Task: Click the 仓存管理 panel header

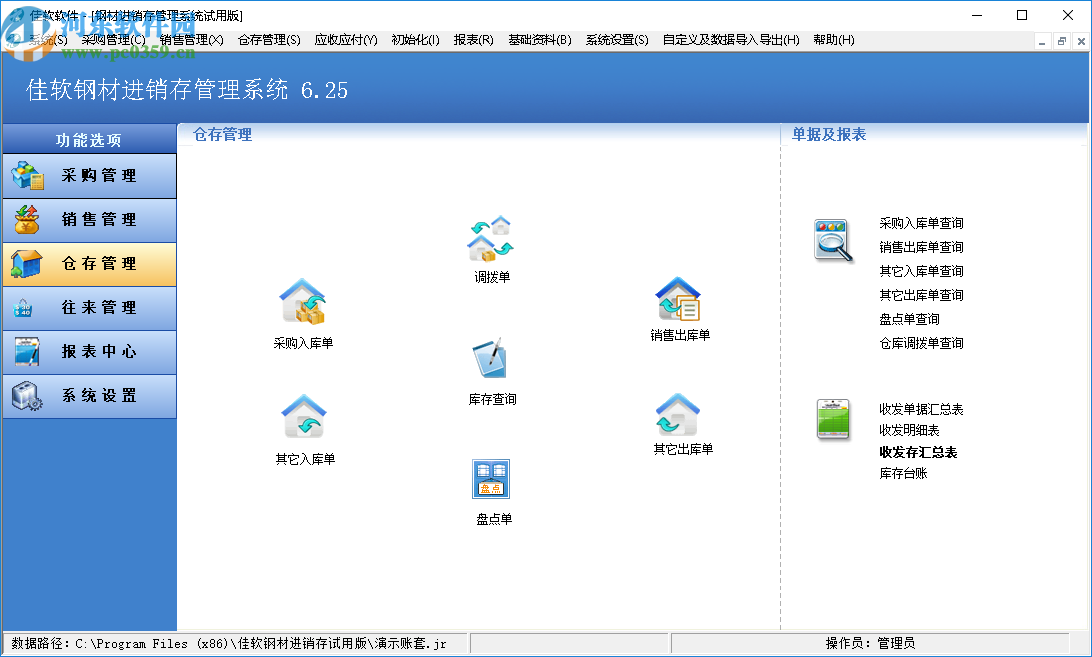Action: pos(222,134)
